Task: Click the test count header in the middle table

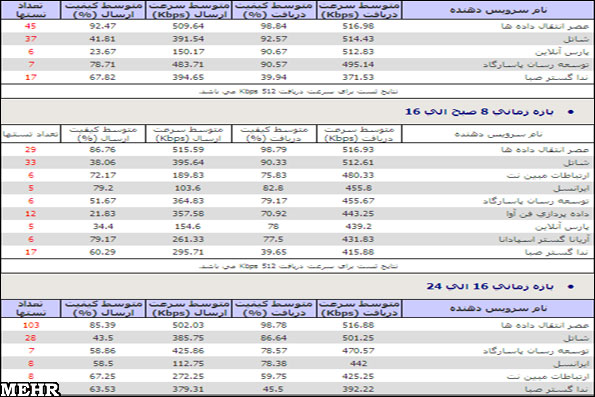Action: 30,134
